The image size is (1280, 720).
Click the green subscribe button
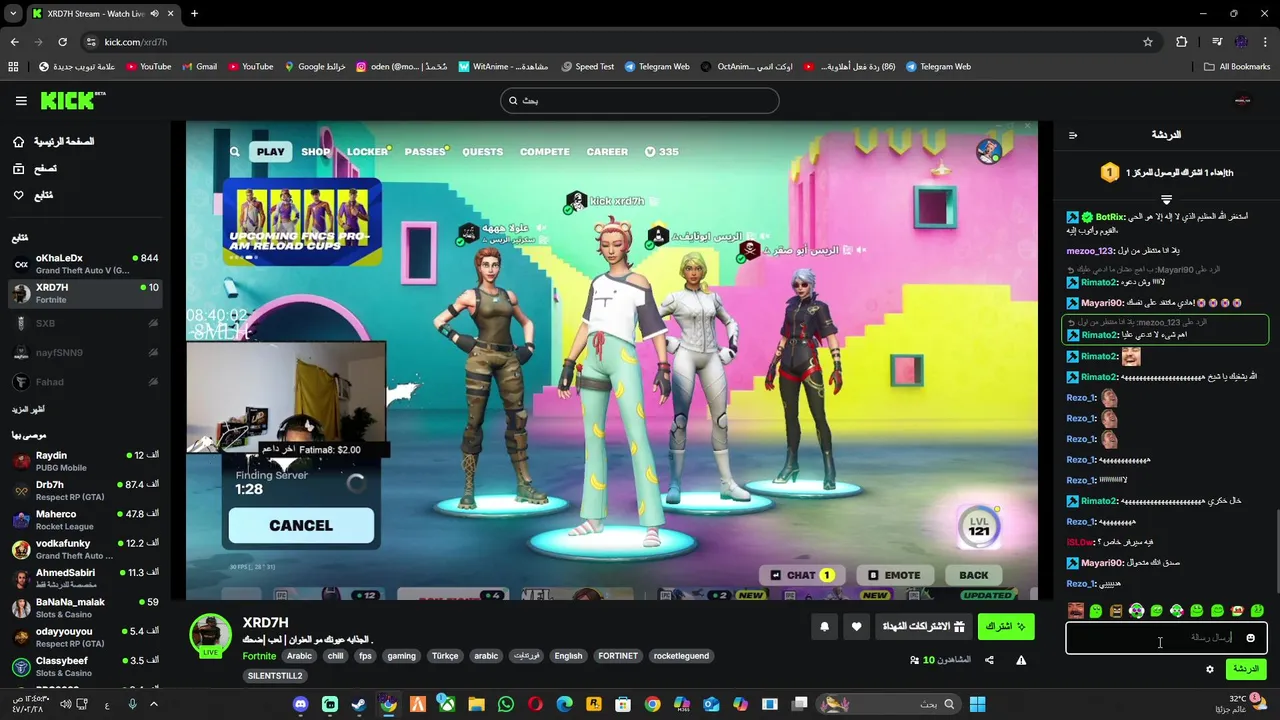click(x=1006, y=627)
